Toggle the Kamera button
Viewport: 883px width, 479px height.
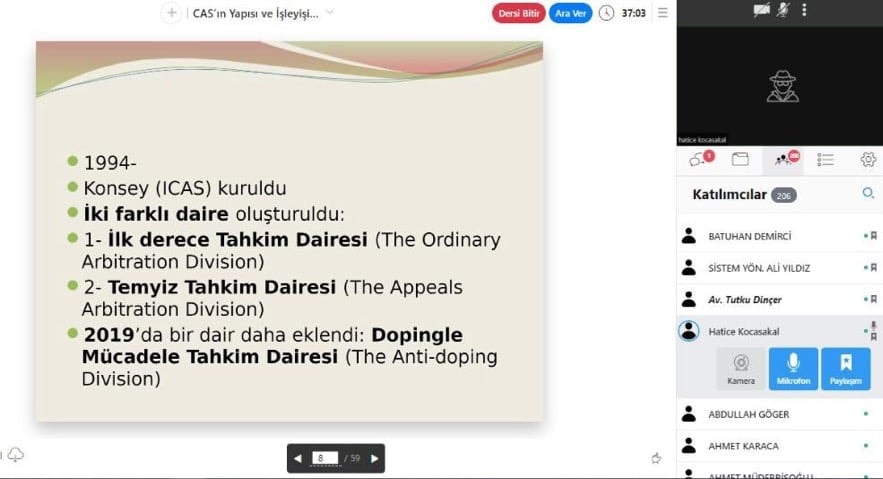741,369
